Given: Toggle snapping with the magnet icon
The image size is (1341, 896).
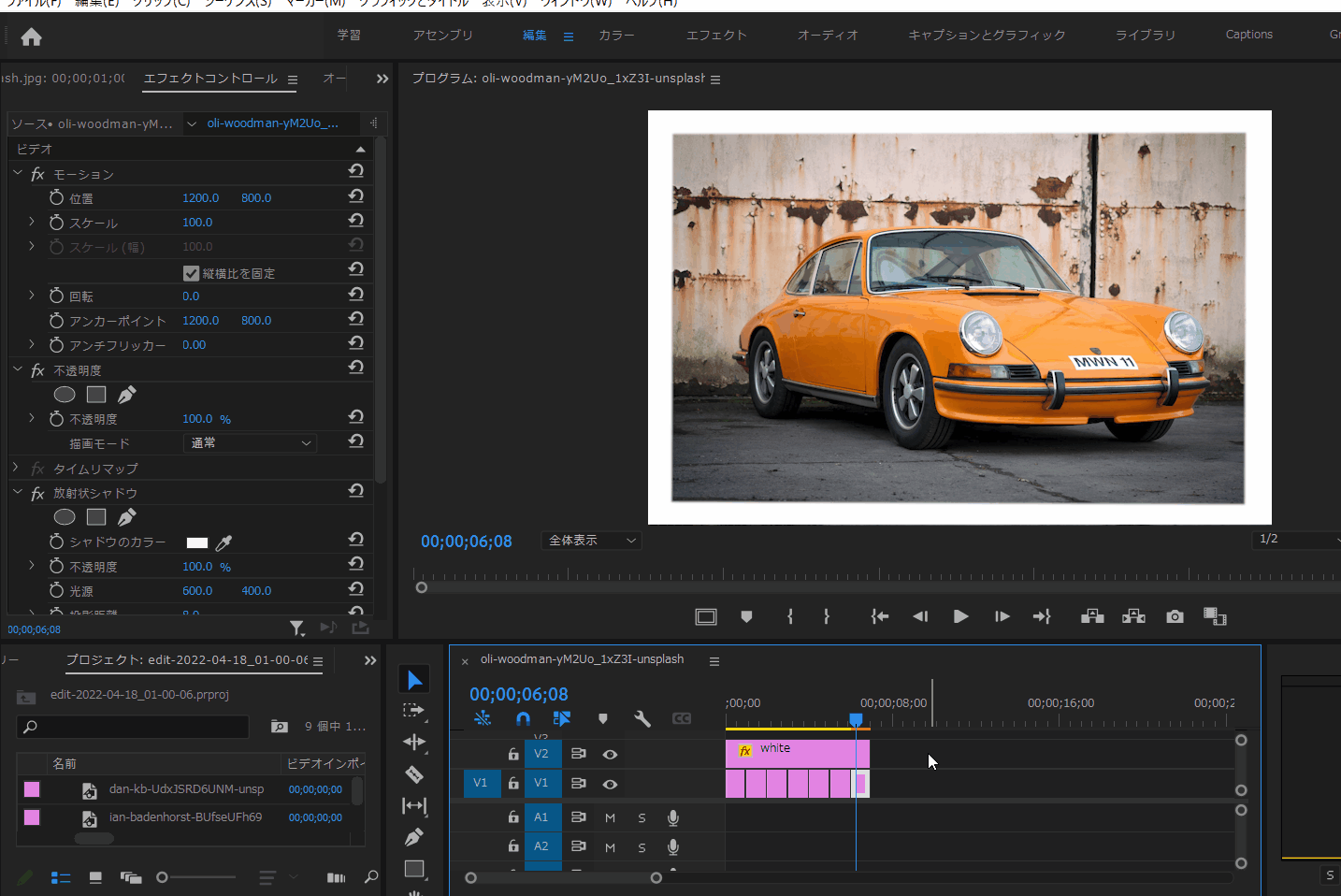Looking at the screenshot, I should [x=523, y=718].
